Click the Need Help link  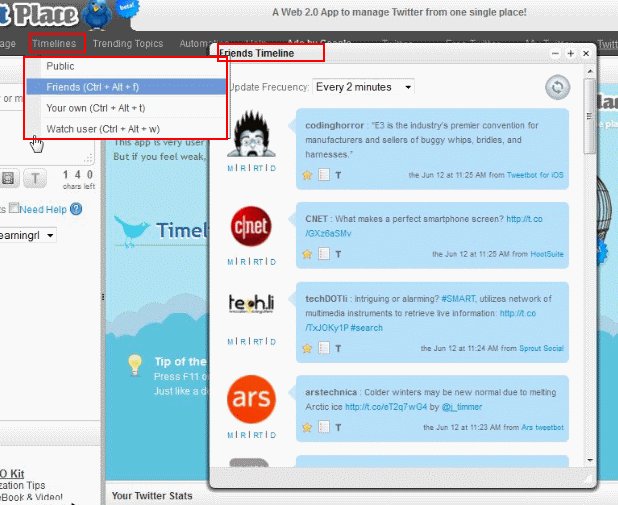(x=43, y=209)
